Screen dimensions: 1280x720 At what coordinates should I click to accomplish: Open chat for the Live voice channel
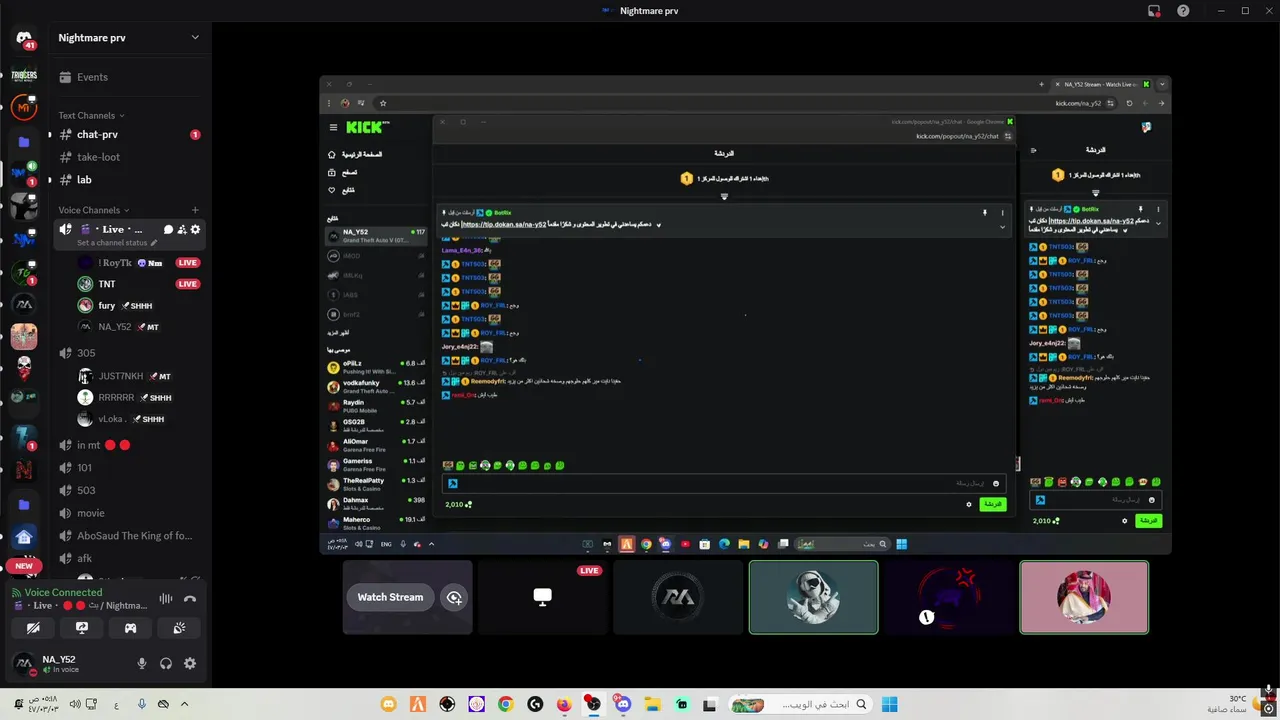(168, 230)
